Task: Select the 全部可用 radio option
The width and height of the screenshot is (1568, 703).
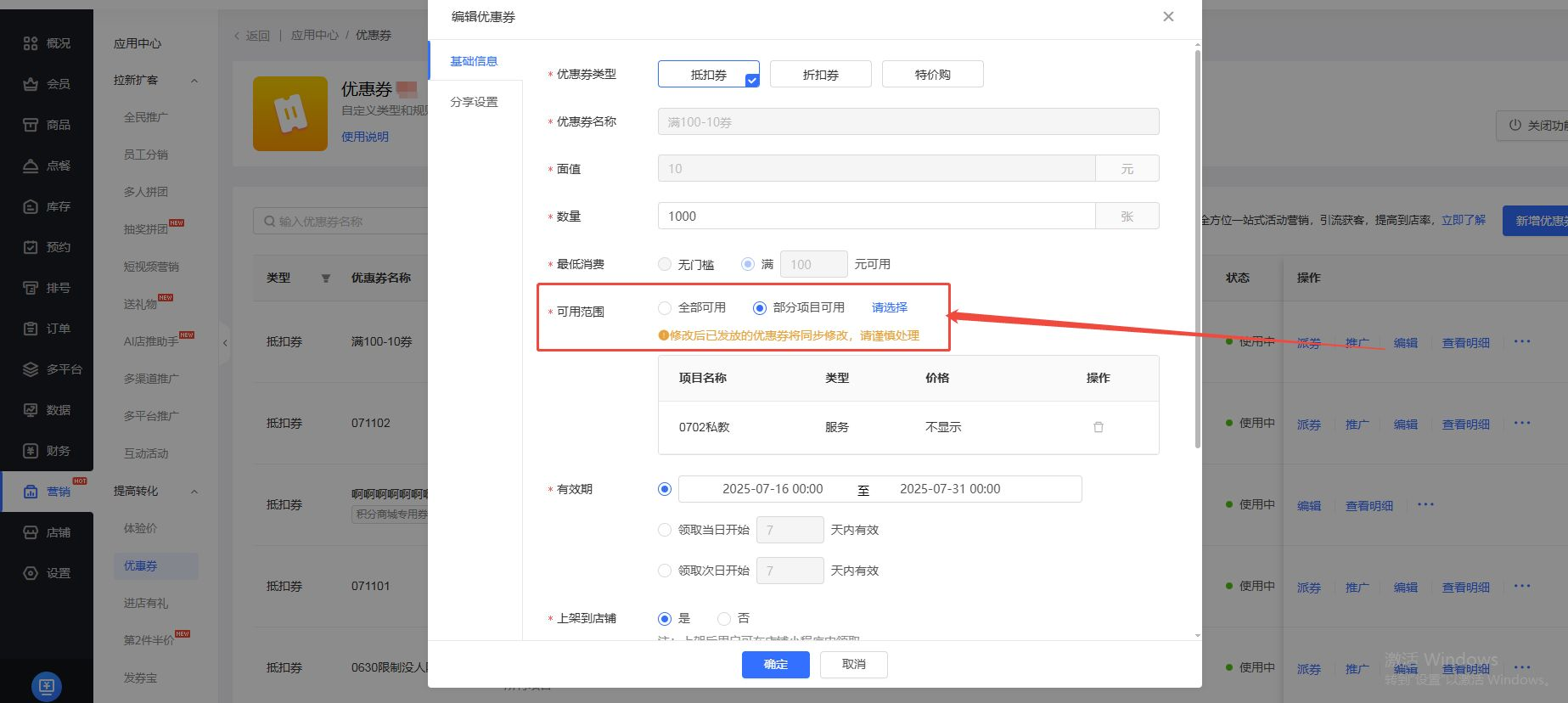Action: tap(665, 307)
